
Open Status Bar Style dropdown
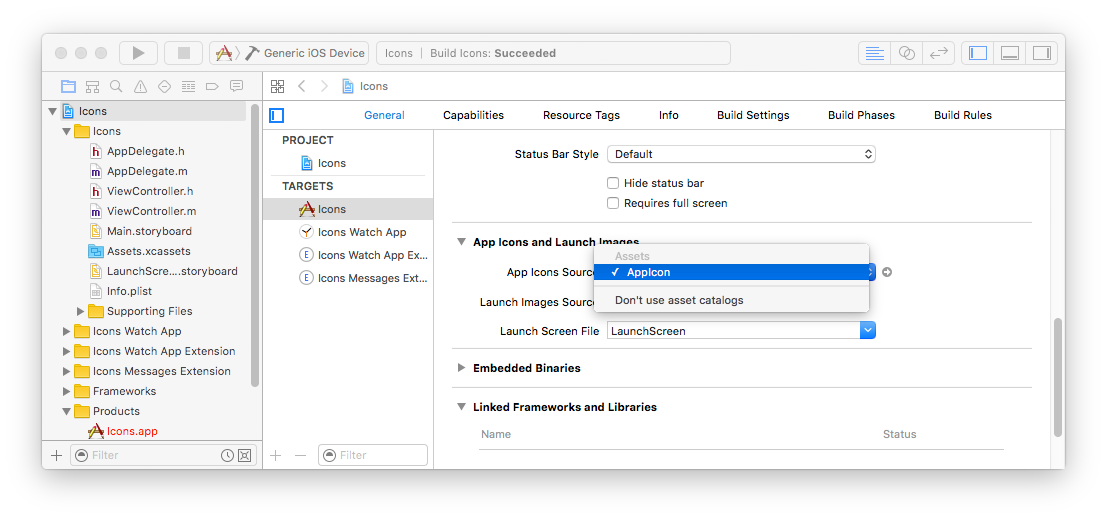pos(741,154)
